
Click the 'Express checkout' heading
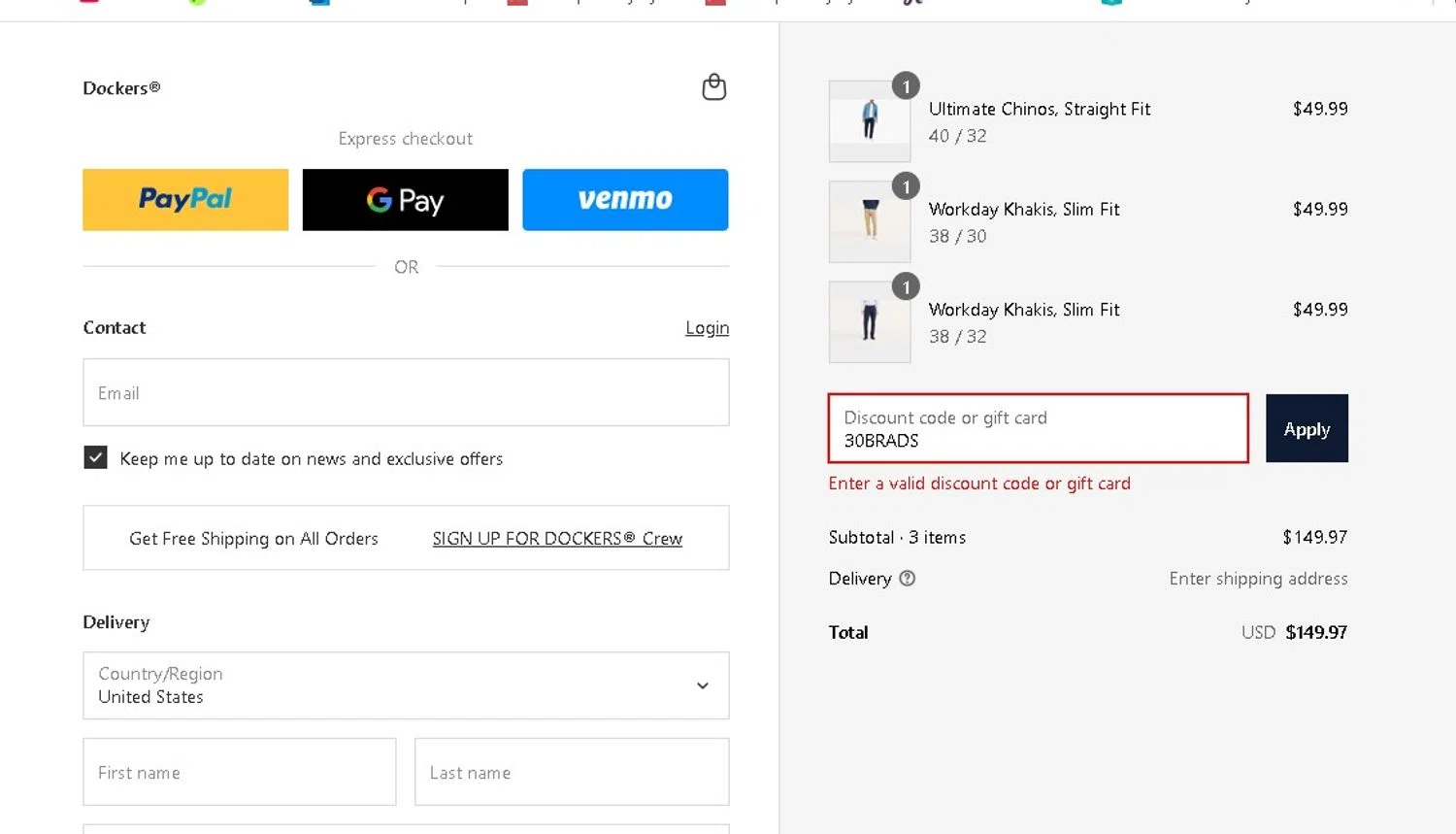tap(406, 139)
